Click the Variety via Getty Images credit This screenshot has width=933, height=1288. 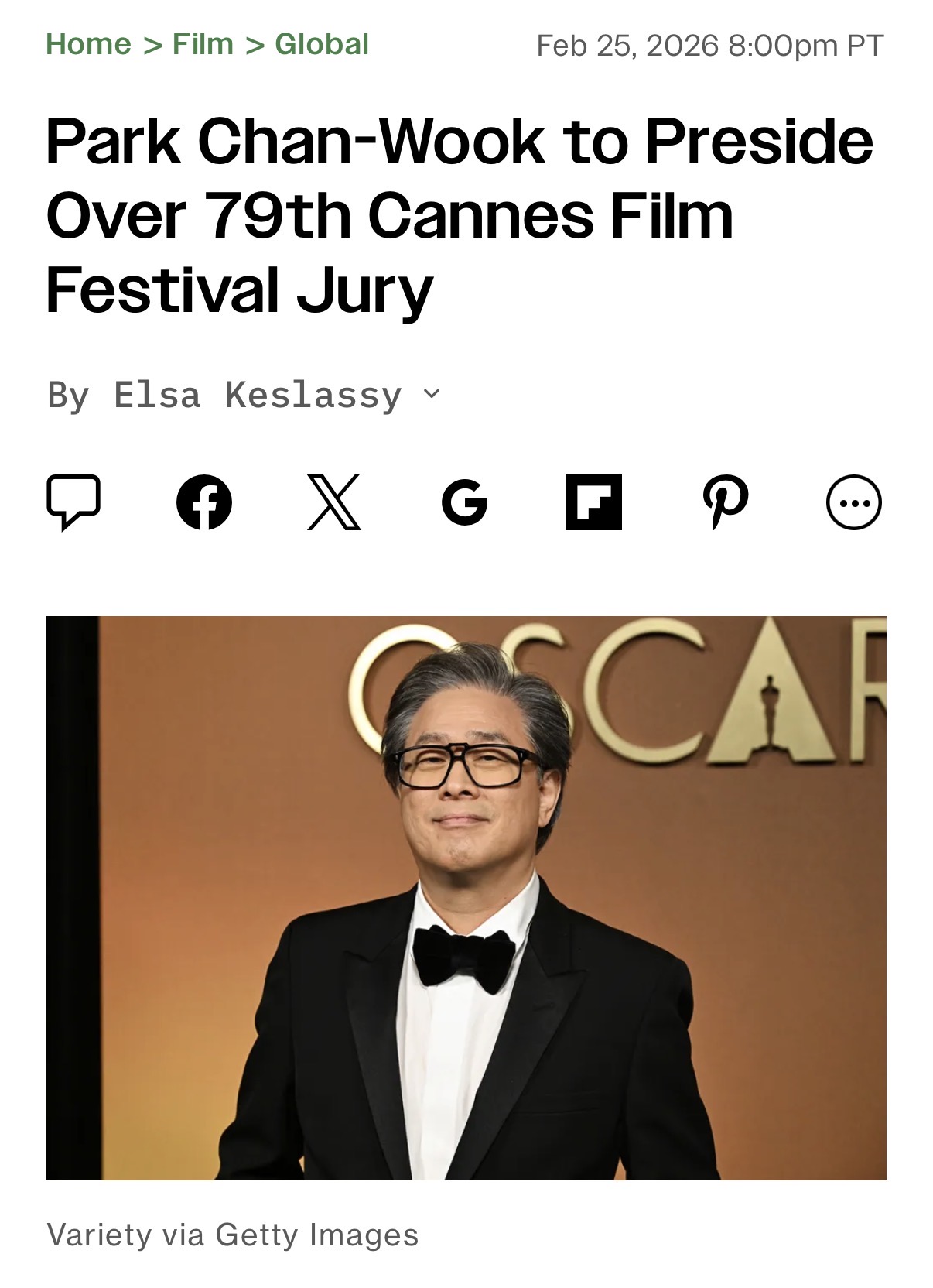point(232,1235)
